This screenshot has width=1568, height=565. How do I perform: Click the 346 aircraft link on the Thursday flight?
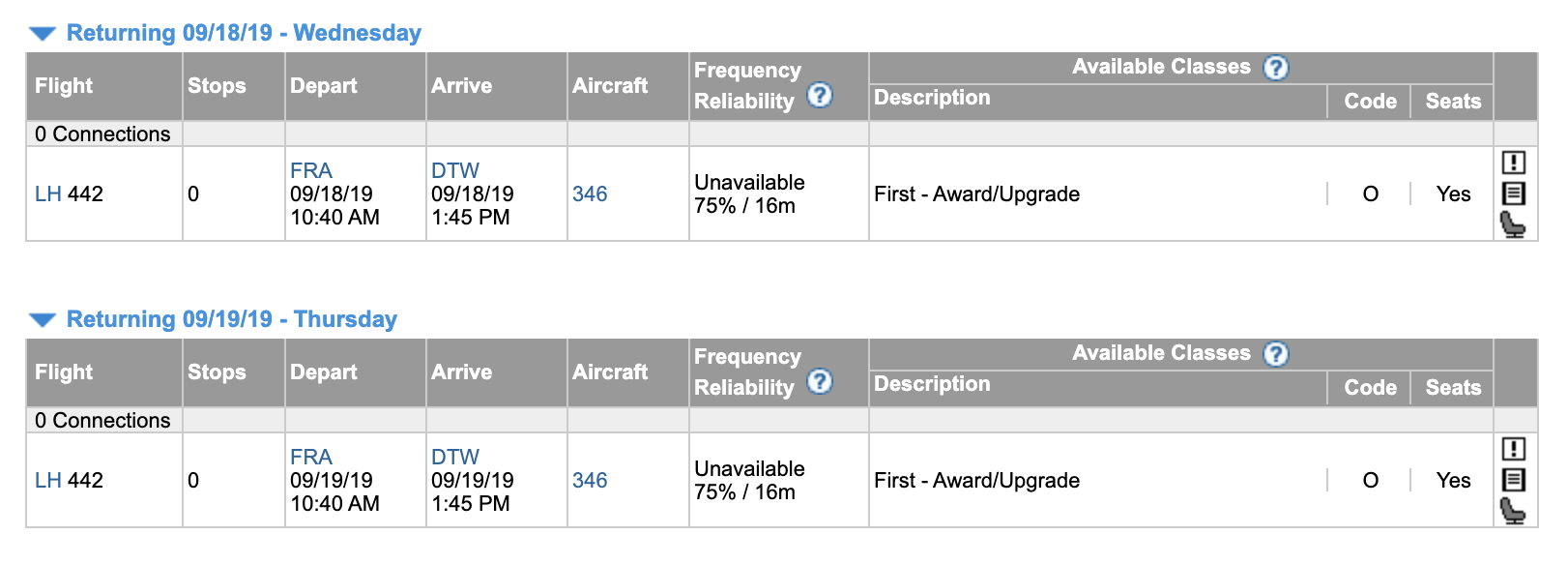click(x=592, y=479)
